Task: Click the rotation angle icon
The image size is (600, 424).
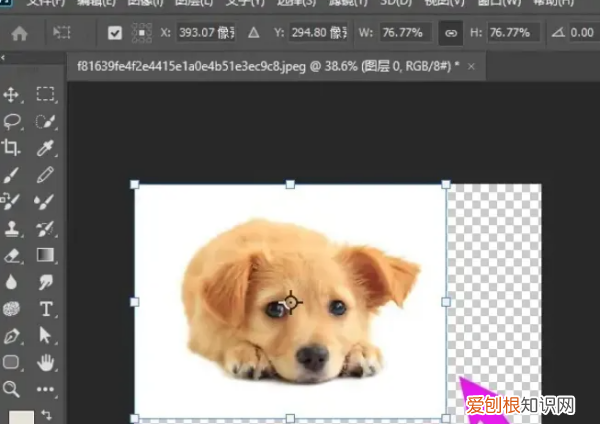Action: 558,33
